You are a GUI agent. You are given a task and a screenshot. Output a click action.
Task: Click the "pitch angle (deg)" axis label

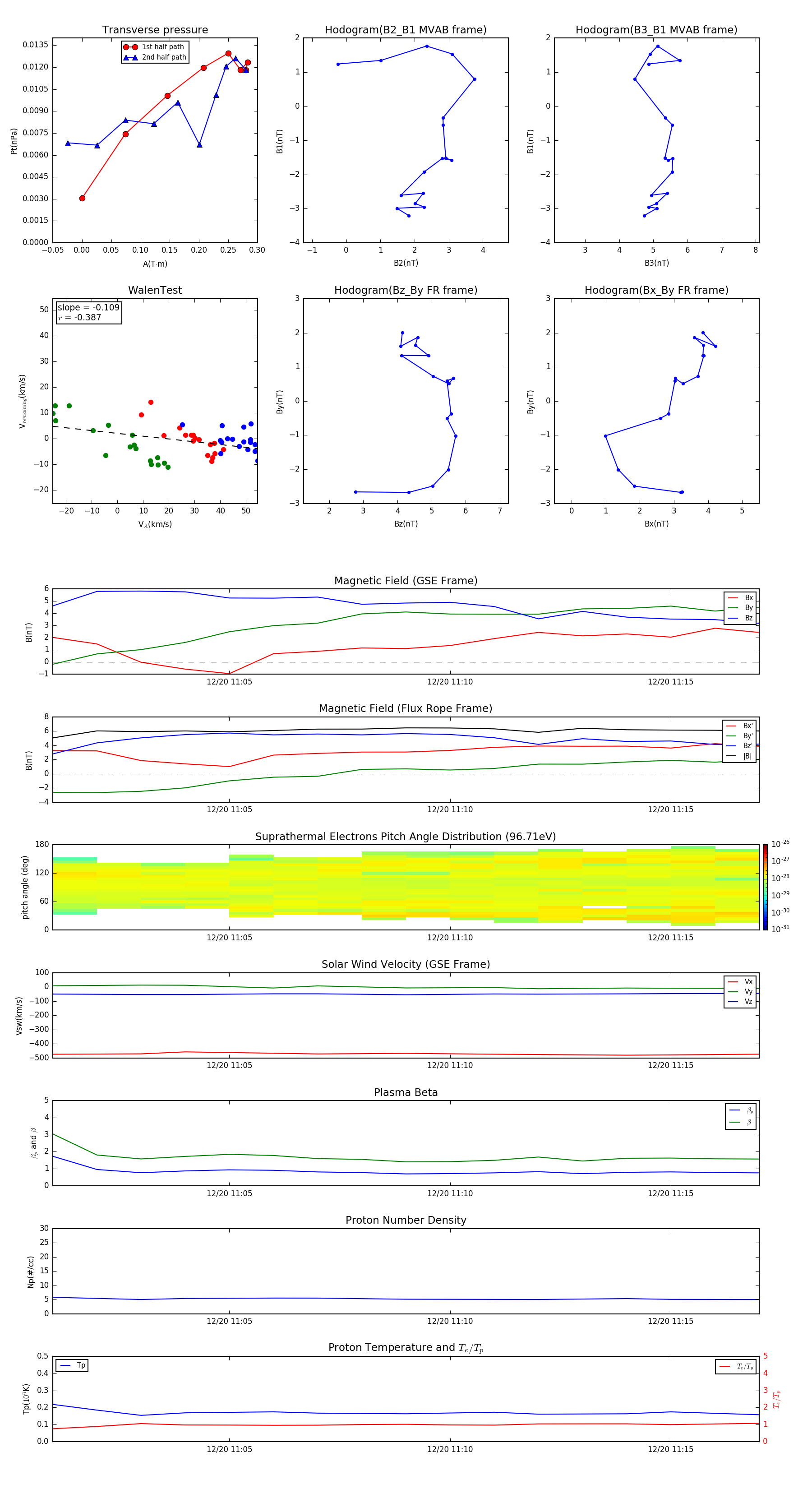(25, 887)
